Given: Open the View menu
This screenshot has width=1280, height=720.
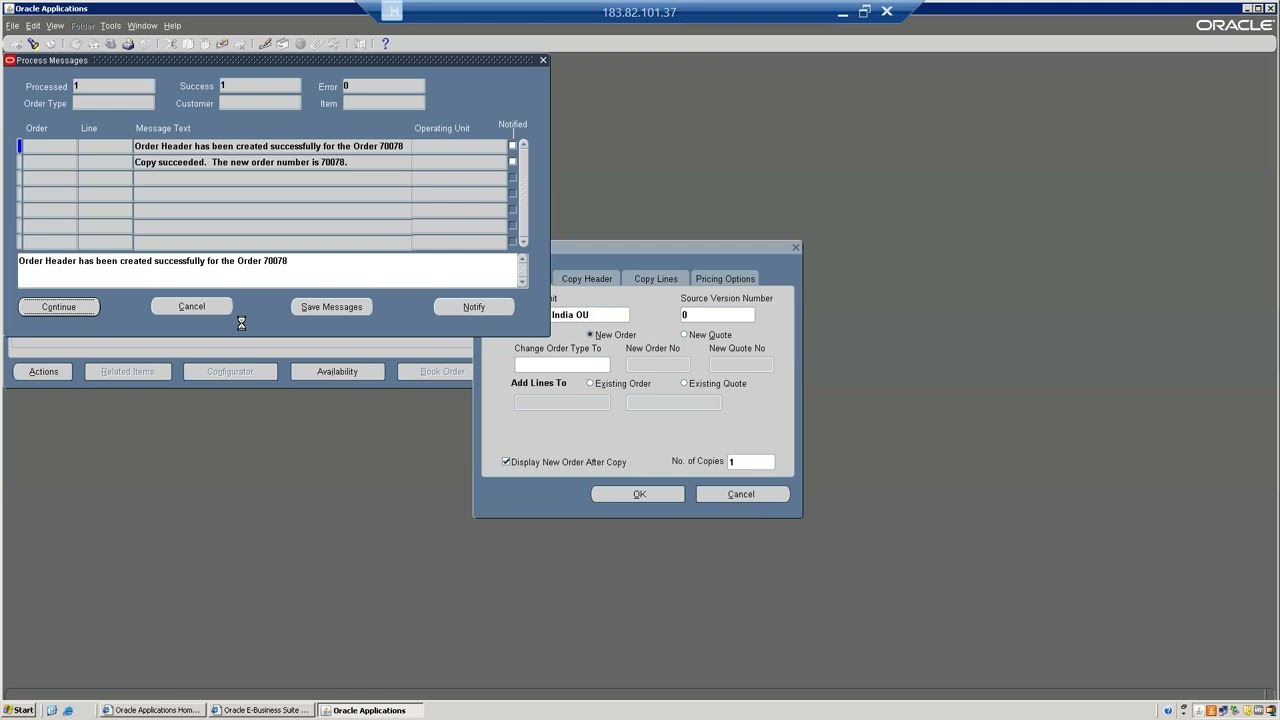Looking at the screenshot, I should pos(55,26).
